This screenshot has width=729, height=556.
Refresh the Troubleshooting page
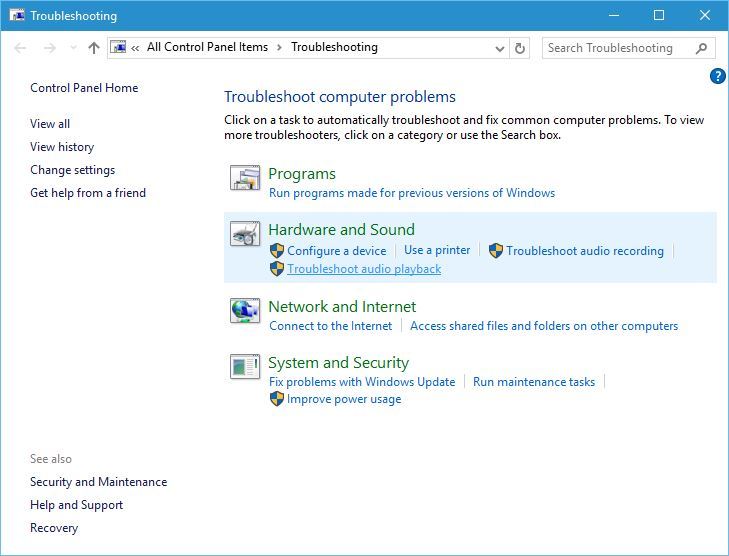[x=520, y=48]
